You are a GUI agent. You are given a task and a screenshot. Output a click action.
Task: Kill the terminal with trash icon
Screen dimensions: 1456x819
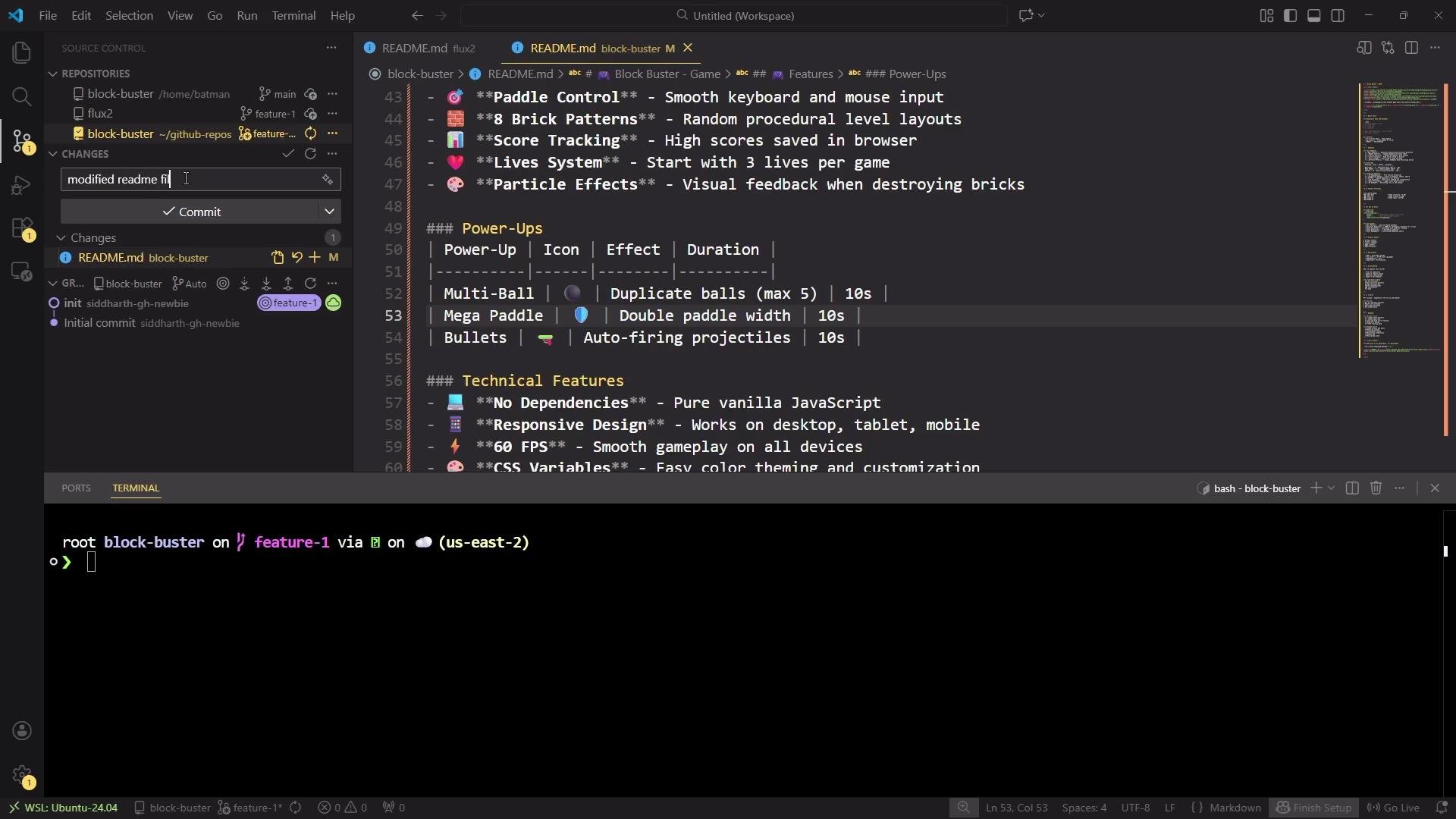tap(1376, 488)
